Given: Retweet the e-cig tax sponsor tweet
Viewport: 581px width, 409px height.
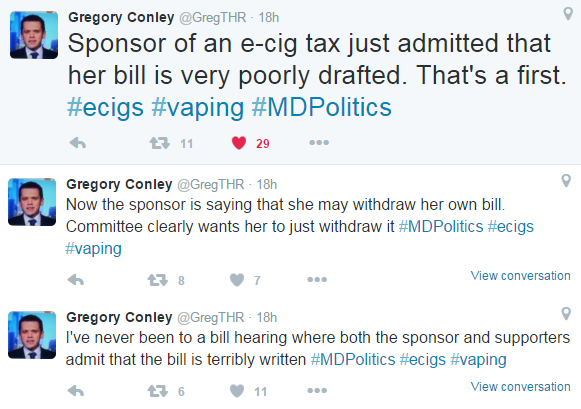Looking at the screenshot, I should pyautogui.click(x=160, y=143).
